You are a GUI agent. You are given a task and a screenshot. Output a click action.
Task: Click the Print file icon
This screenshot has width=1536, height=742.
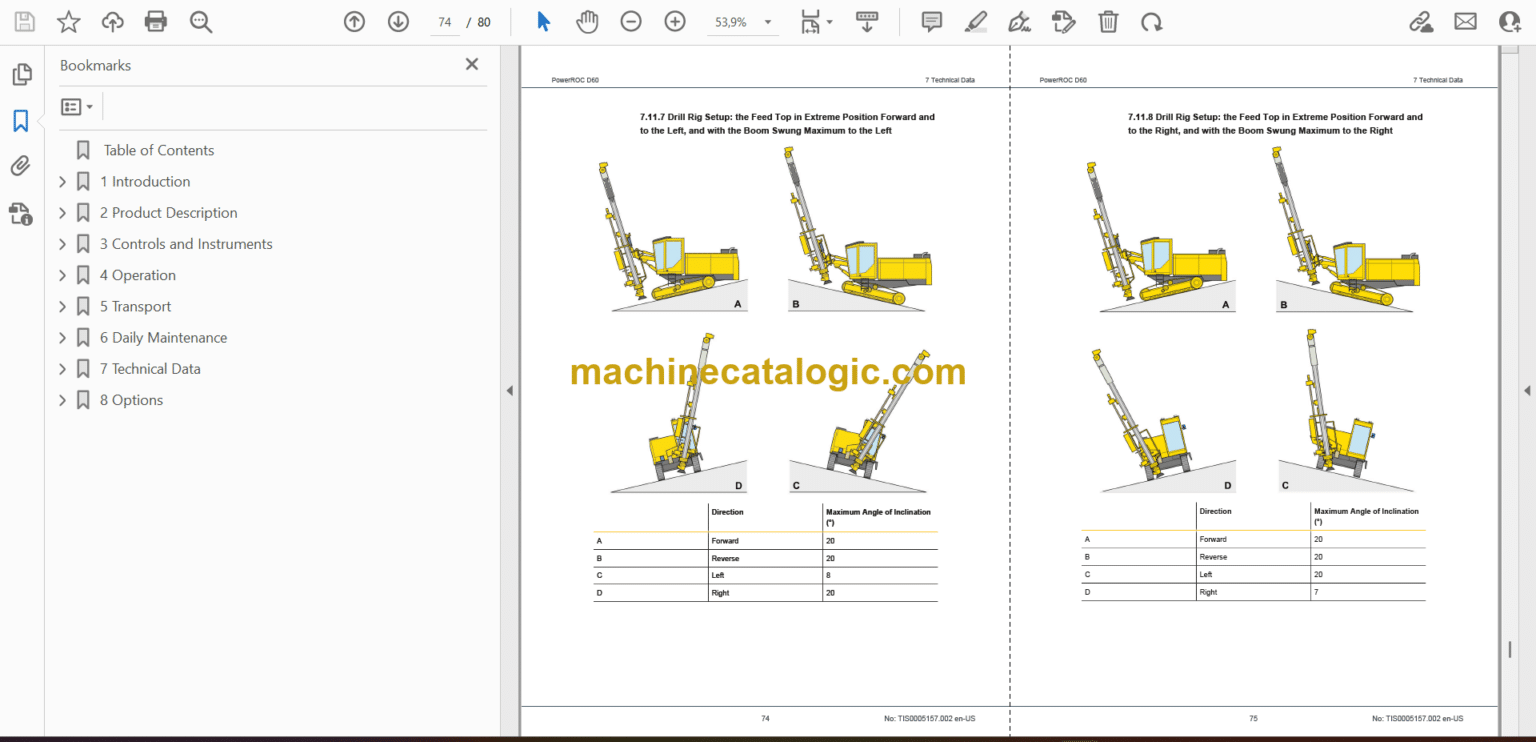coord(155,22)
